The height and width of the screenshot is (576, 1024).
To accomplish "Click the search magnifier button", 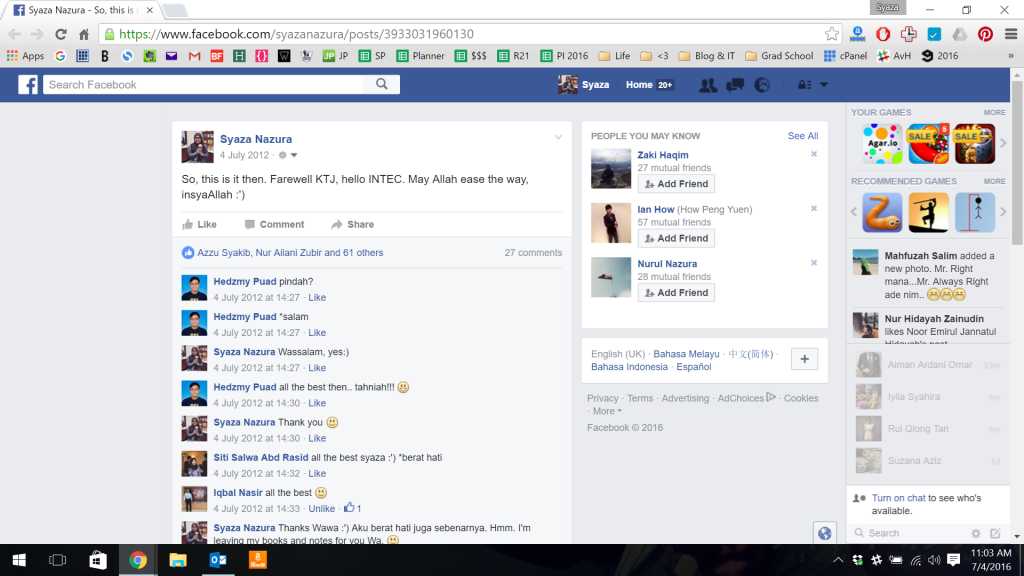I will (382, 84).
